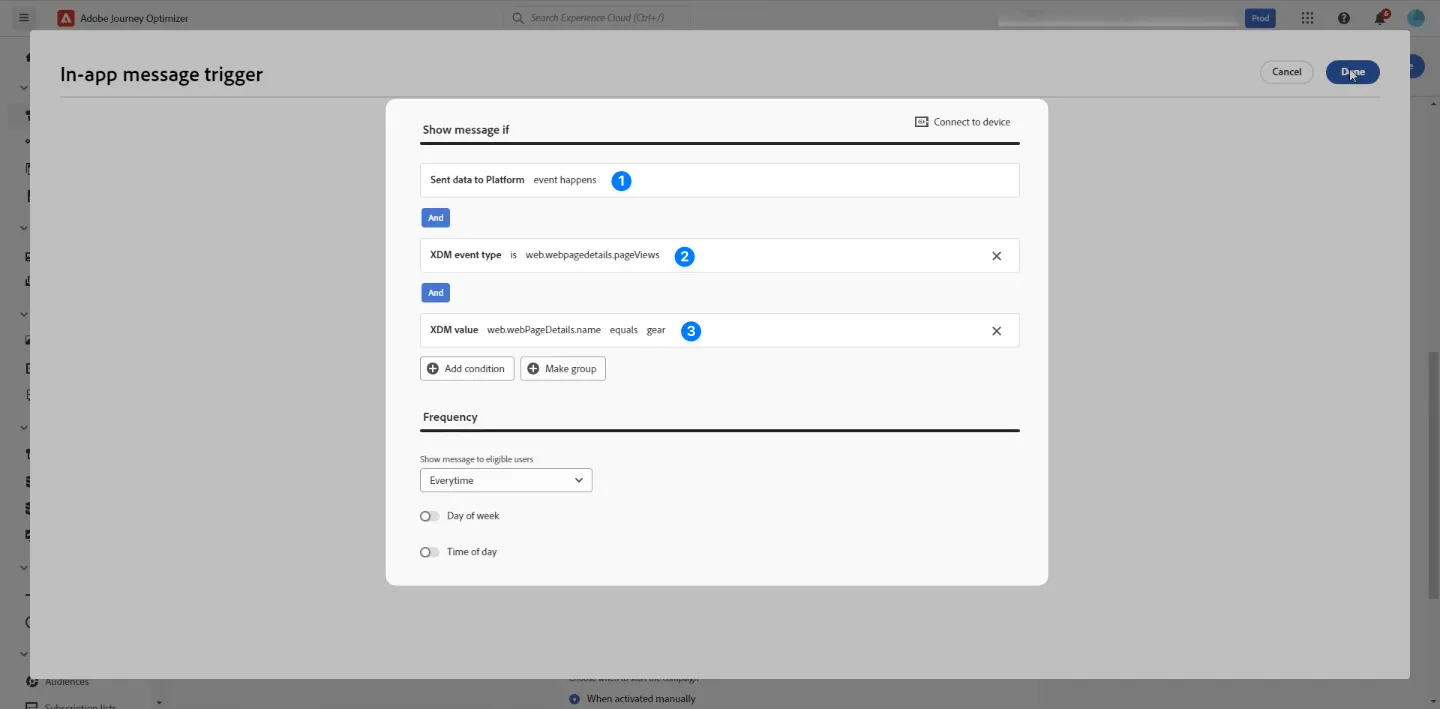Add a new condition
This screenshot has height=709, width=1440.
coord(467,369)
